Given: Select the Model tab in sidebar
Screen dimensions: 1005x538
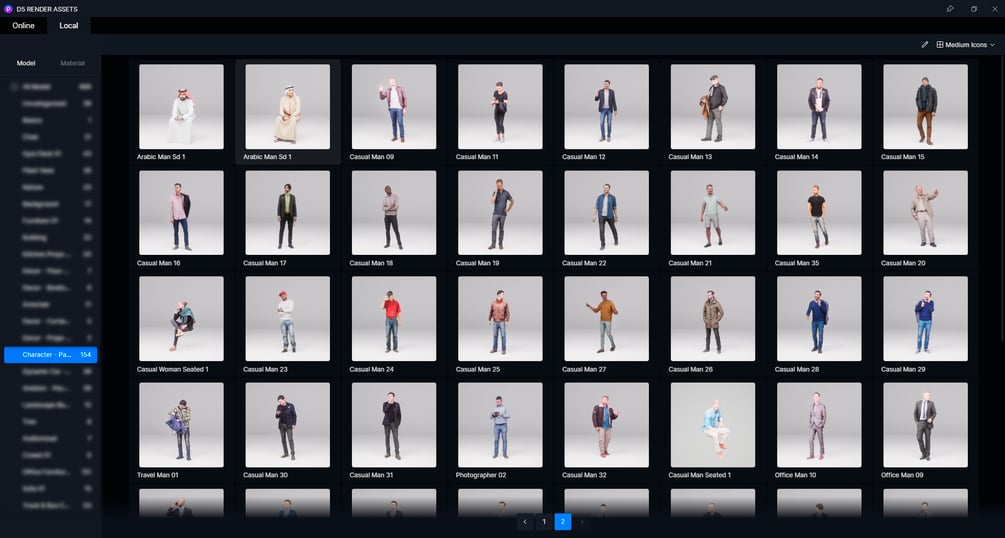Looking at the screenshot, I should [x=26, y=63].
